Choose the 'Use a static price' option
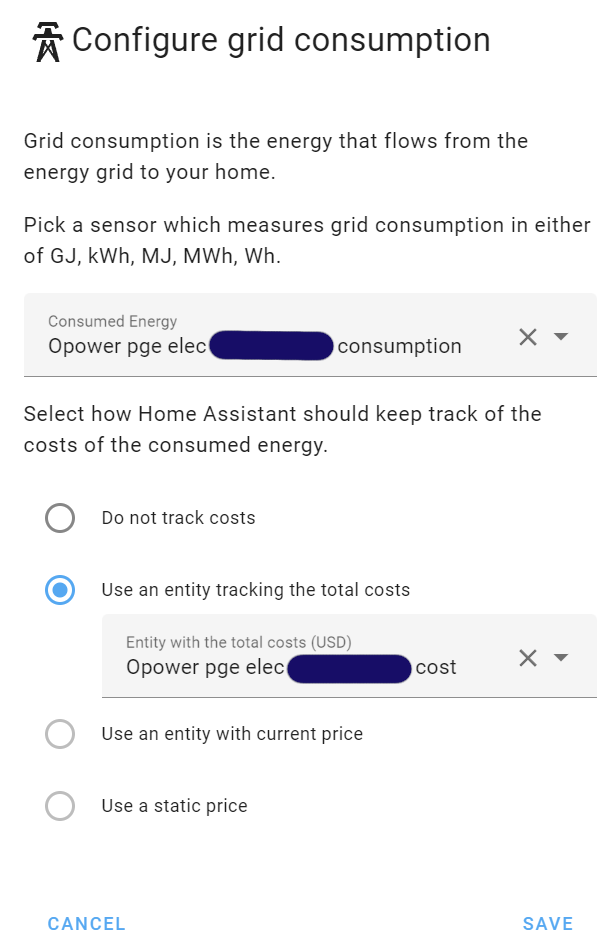 pos(60,805)
